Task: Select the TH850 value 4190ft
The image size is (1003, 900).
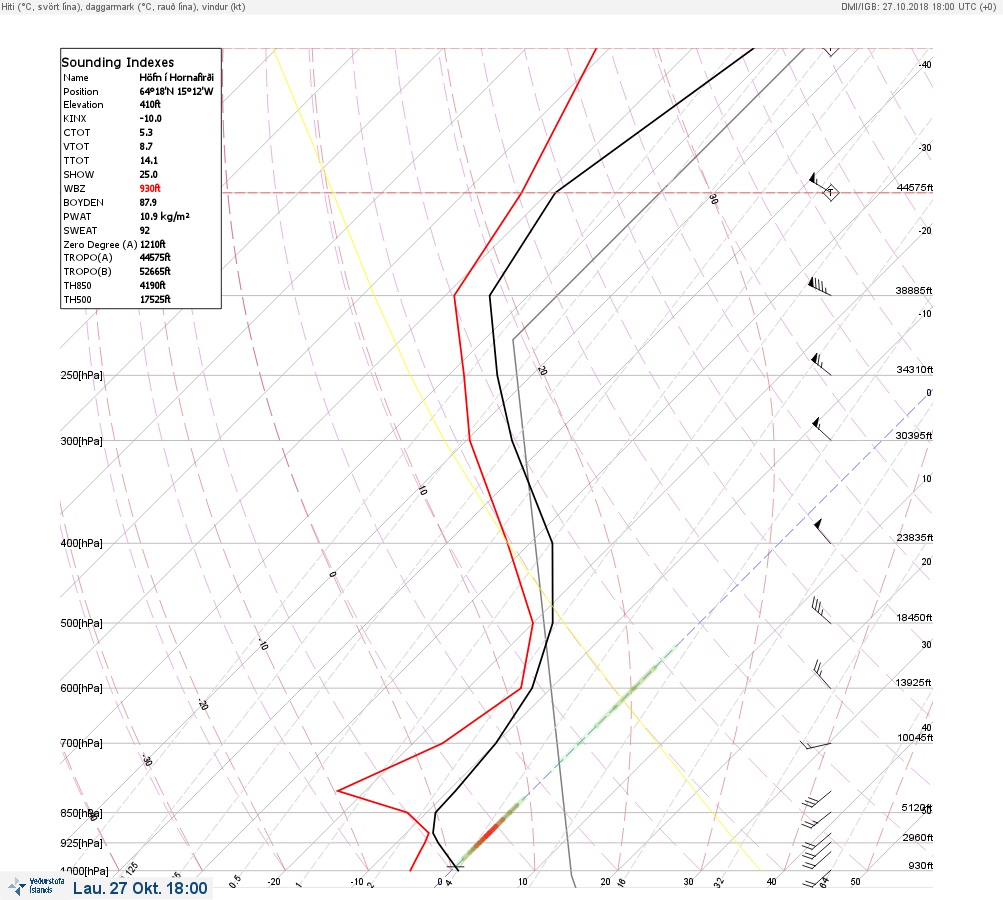Action: click(152, 285)
